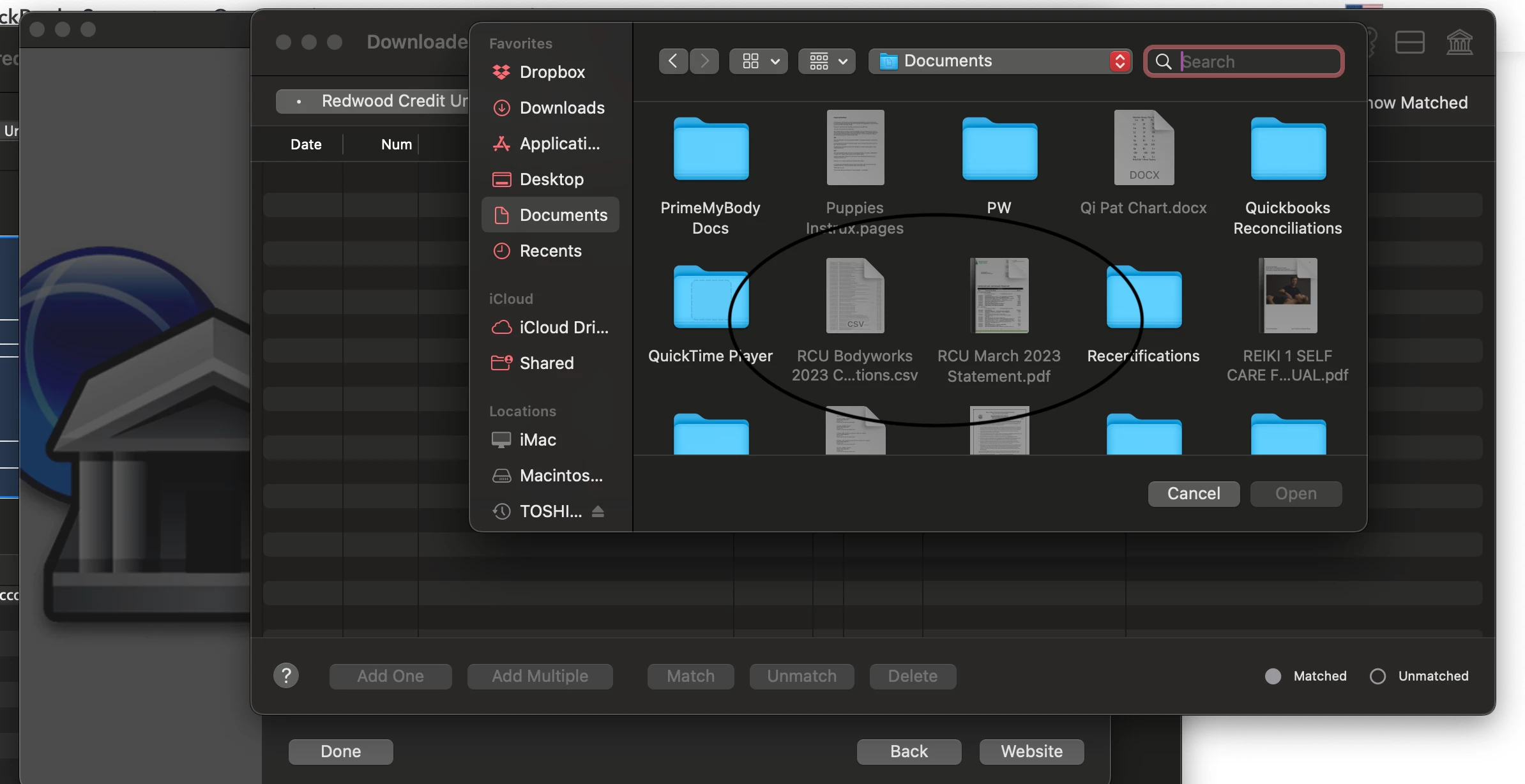Open the Downloads folder in sidebar
This screenshot has height=784, width=1525.
tap(550, 108)
